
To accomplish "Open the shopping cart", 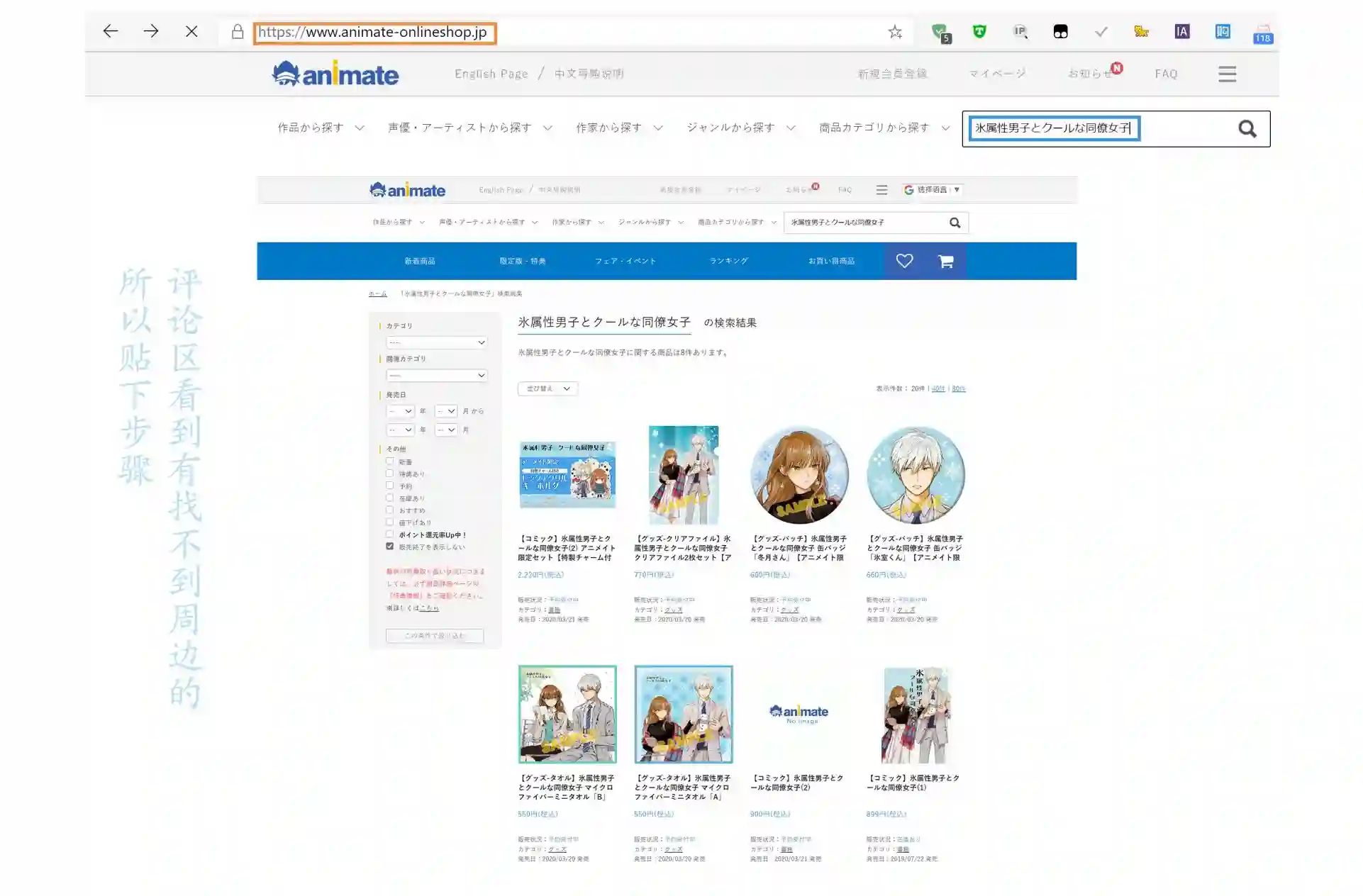I will (x=946, y=261).
